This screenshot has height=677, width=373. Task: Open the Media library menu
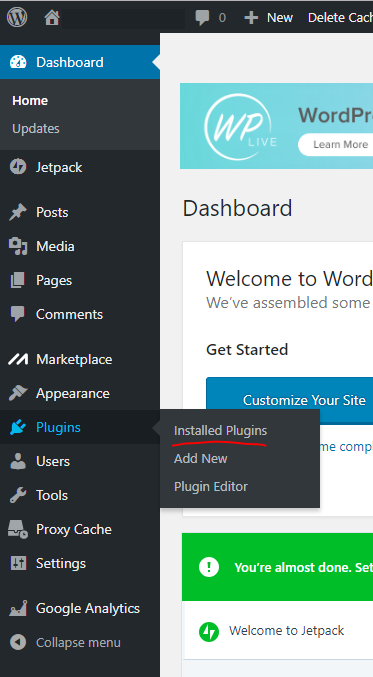pyautogui.click(x=80, y=247)
